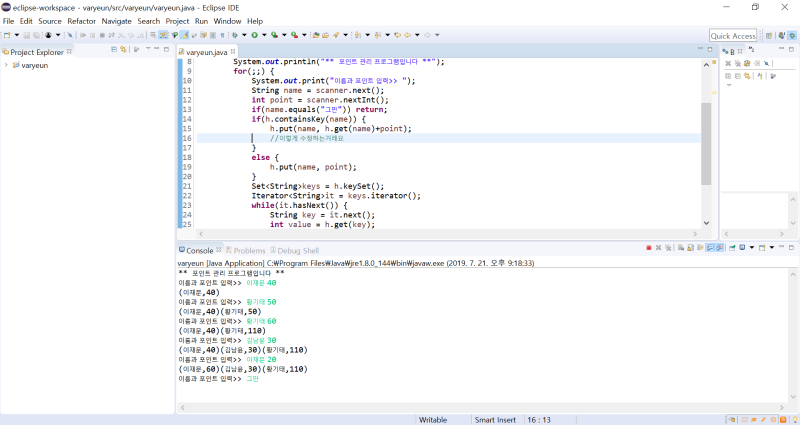Screen dimensions: 800x425
Task: Toggle Link with Editor in Project Explorer
Action: 123,49
